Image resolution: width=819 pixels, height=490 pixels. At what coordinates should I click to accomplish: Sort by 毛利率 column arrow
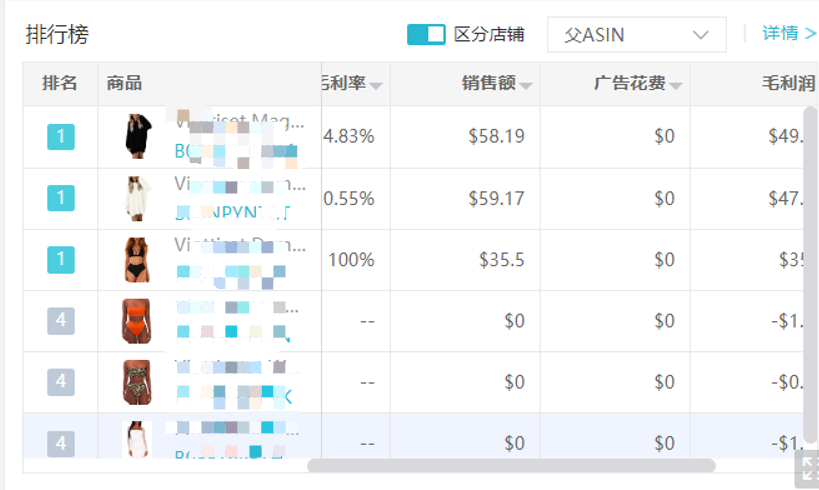click(x=376, y=86)
